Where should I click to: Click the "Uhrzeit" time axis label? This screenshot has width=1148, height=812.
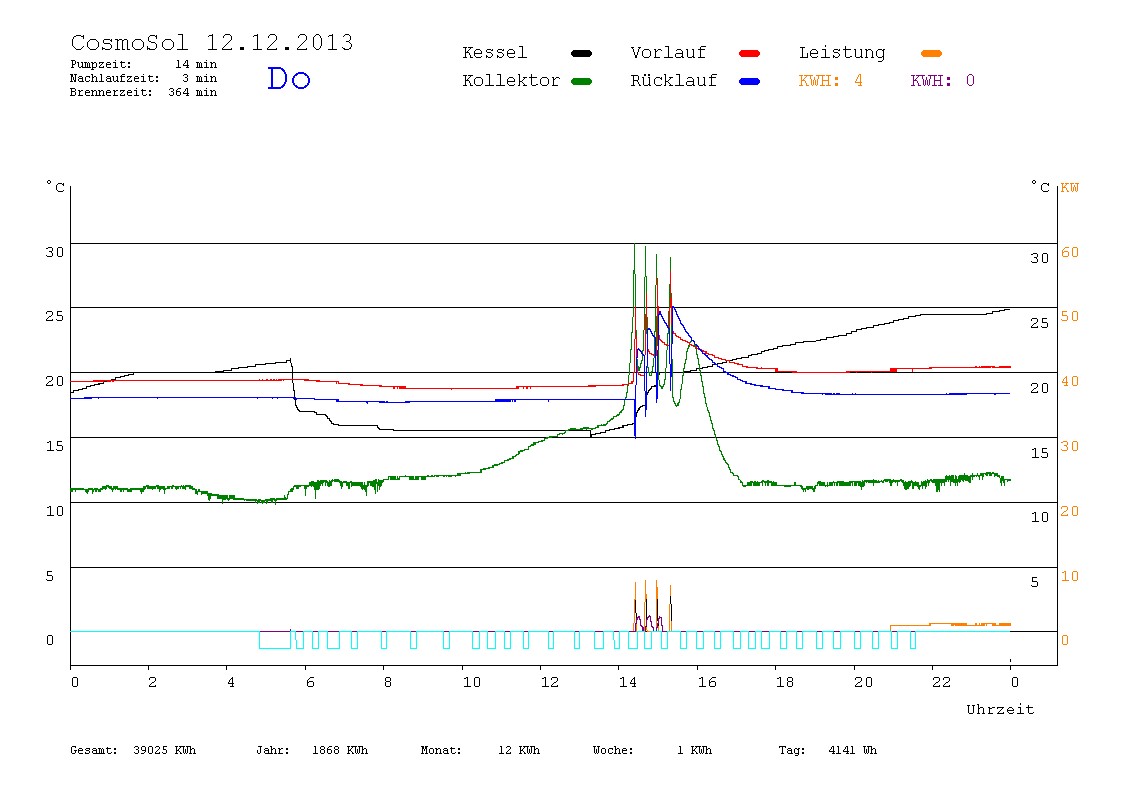point(1000,709)
